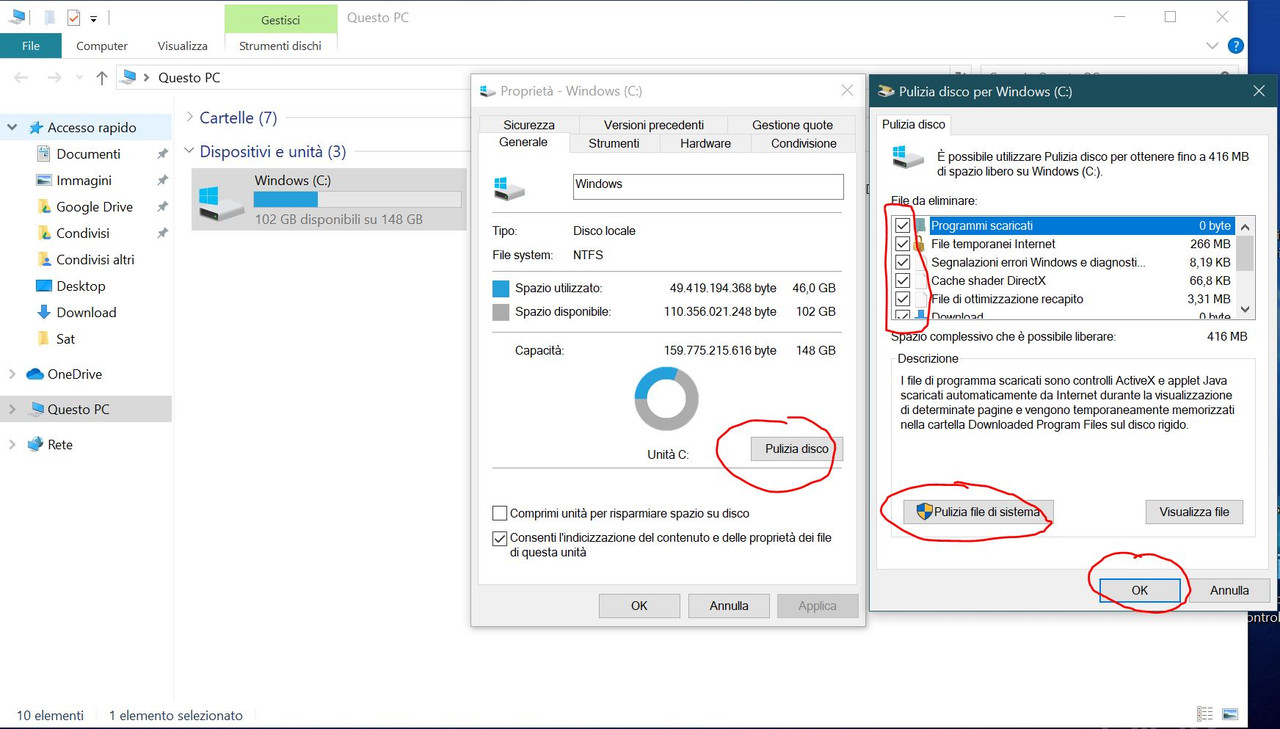Screen dimensions: 1280x729
Task: Click the Desktop folder icon in sidebar
Action: click(x=44, y=286)
